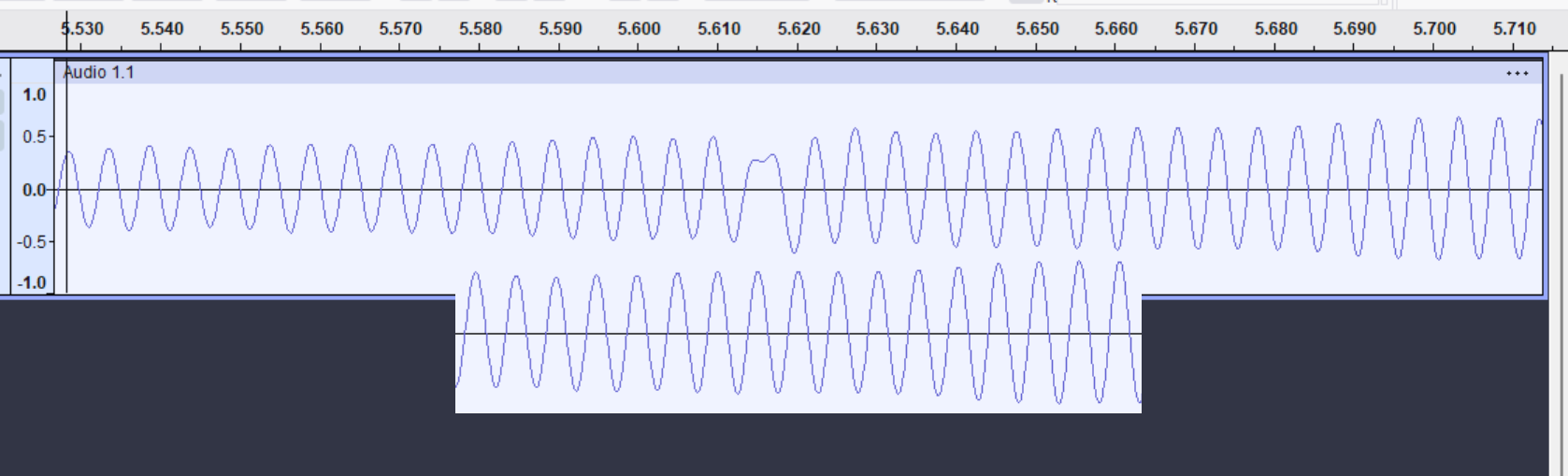Click the 5.710 mark on the timeline ruler
This screenshot has width=1568, height=476.
click(x=1515, y=29)
